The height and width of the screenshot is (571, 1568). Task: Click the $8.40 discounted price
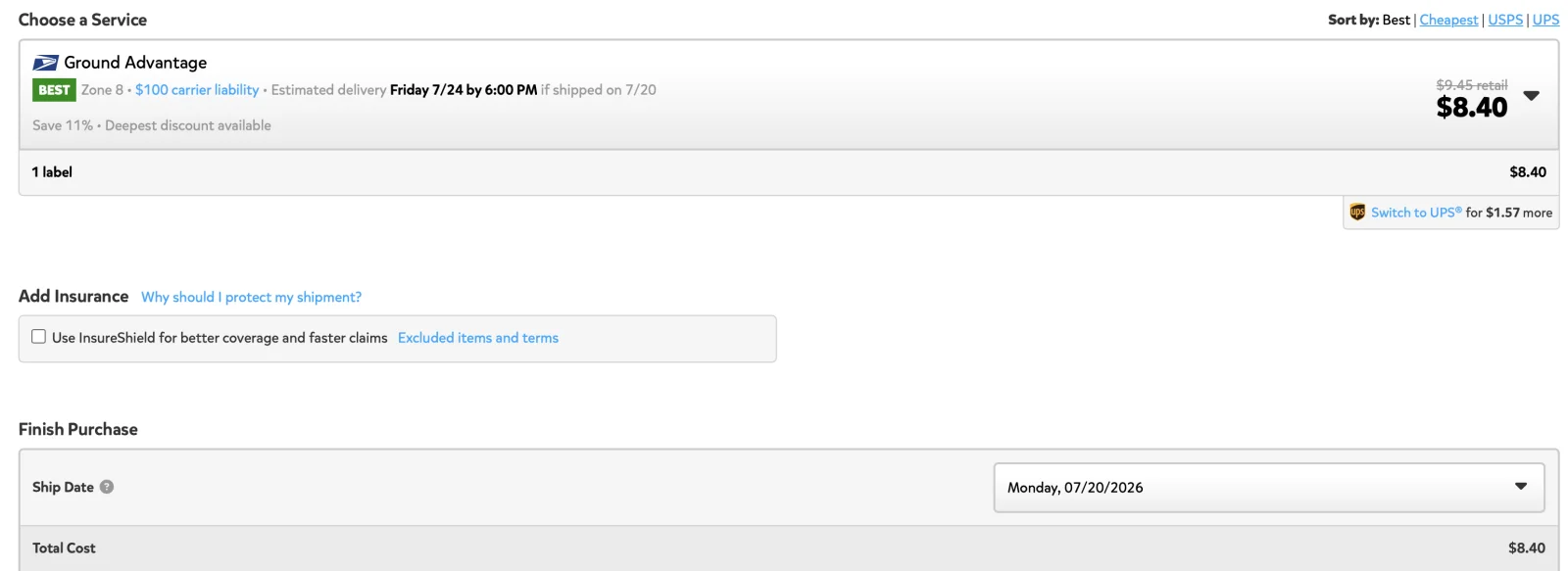click(1472, 108)
